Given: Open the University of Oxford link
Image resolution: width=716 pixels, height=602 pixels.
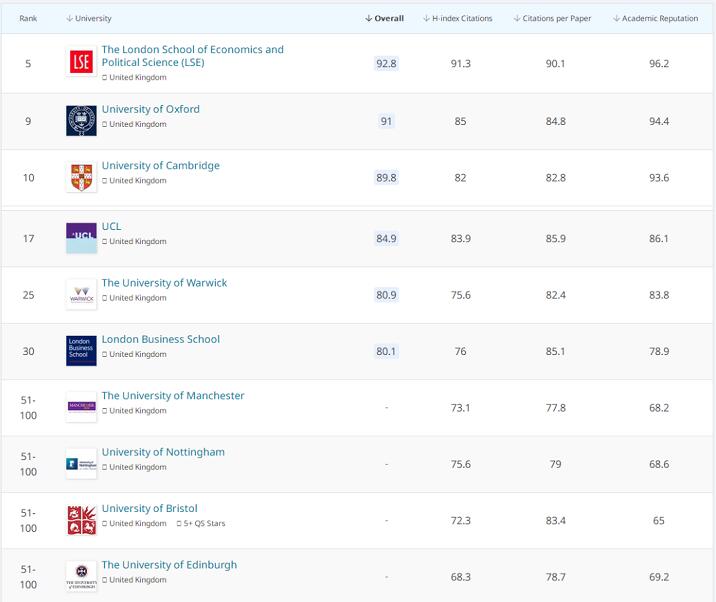Looking at the screenshot, I should [151, 109].
